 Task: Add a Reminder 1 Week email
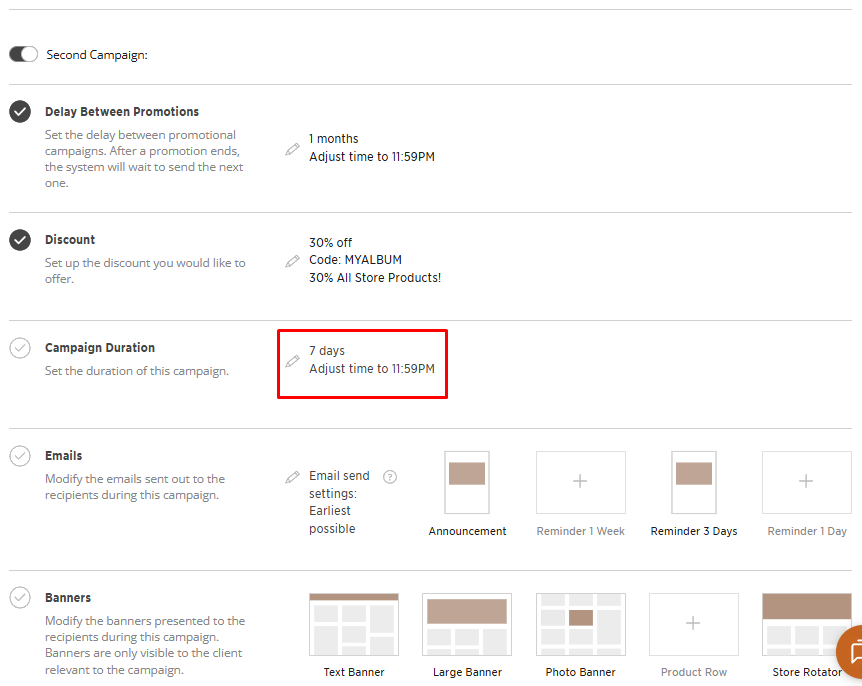pos(580,482)
